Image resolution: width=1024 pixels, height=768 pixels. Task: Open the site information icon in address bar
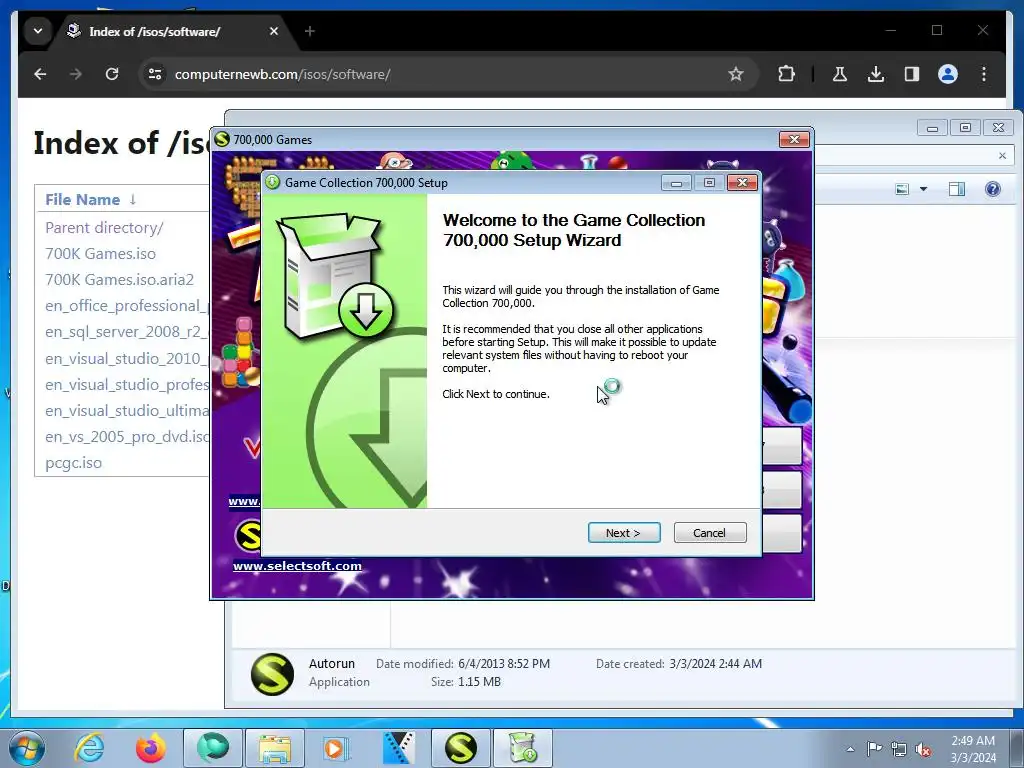coord(155,74)
